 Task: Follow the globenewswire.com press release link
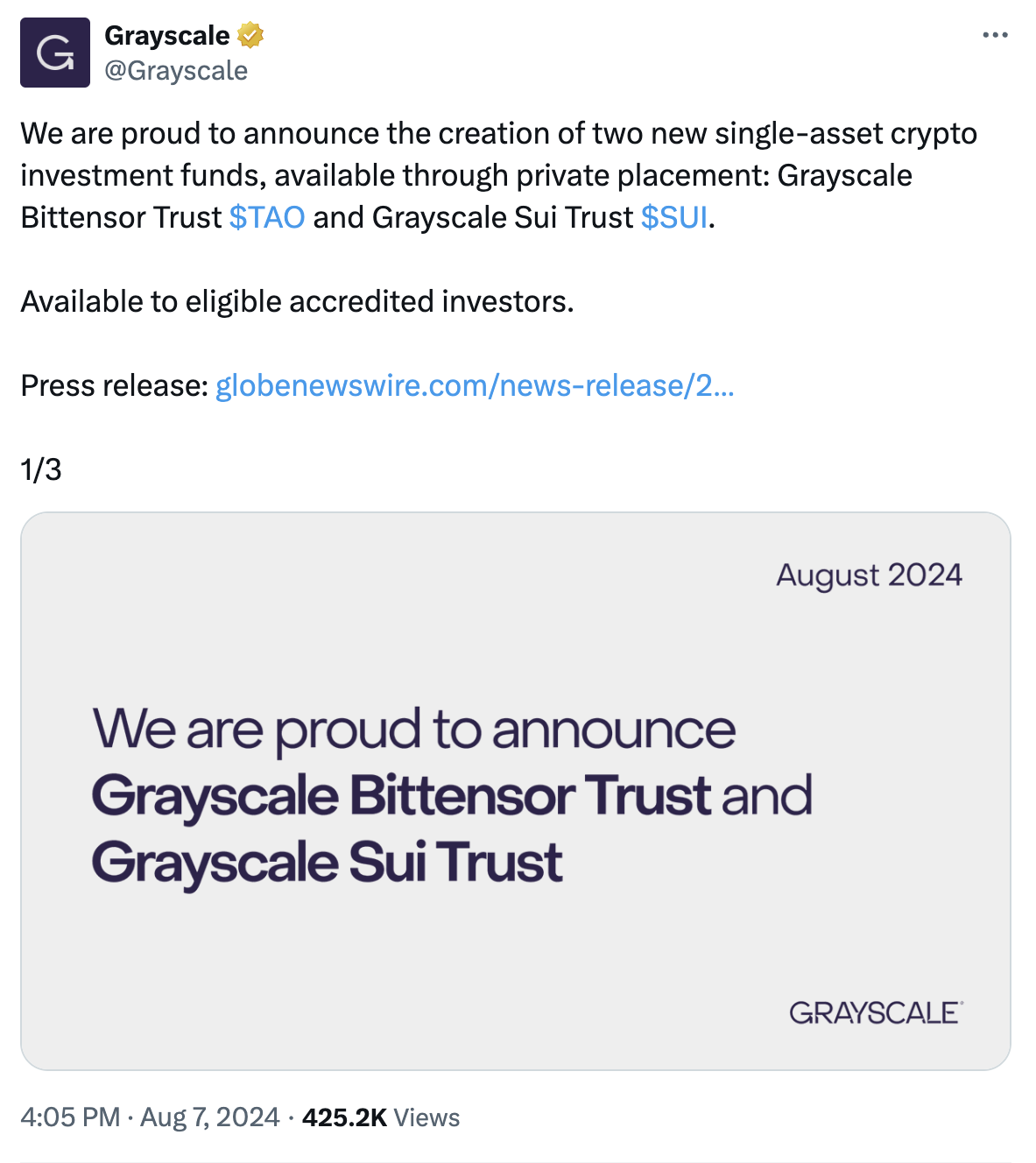[x=475, y=385]
